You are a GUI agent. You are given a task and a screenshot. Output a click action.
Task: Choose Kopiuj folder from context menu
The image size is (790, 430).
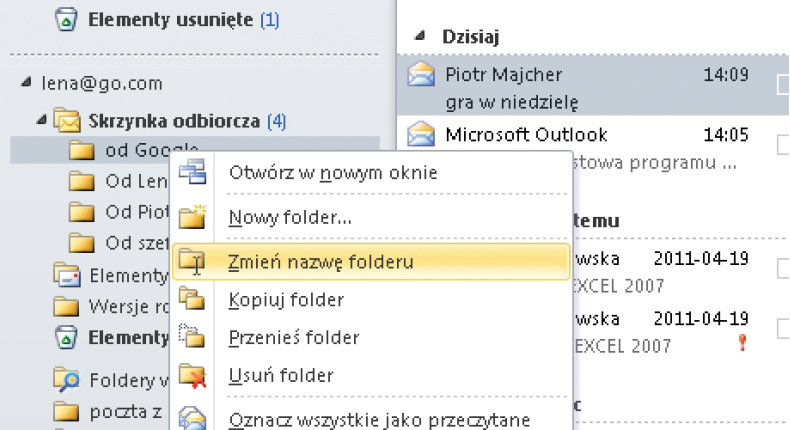tap(286, 300)
